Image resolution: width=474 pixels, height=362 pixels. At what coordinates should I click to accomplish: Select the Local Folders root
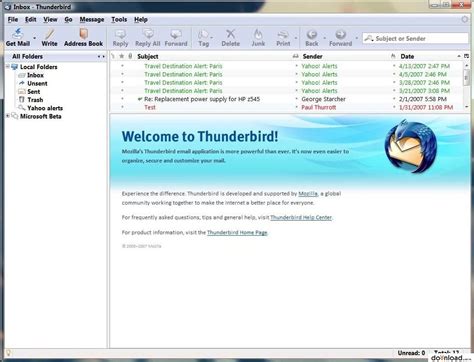(x=38, y=67)
